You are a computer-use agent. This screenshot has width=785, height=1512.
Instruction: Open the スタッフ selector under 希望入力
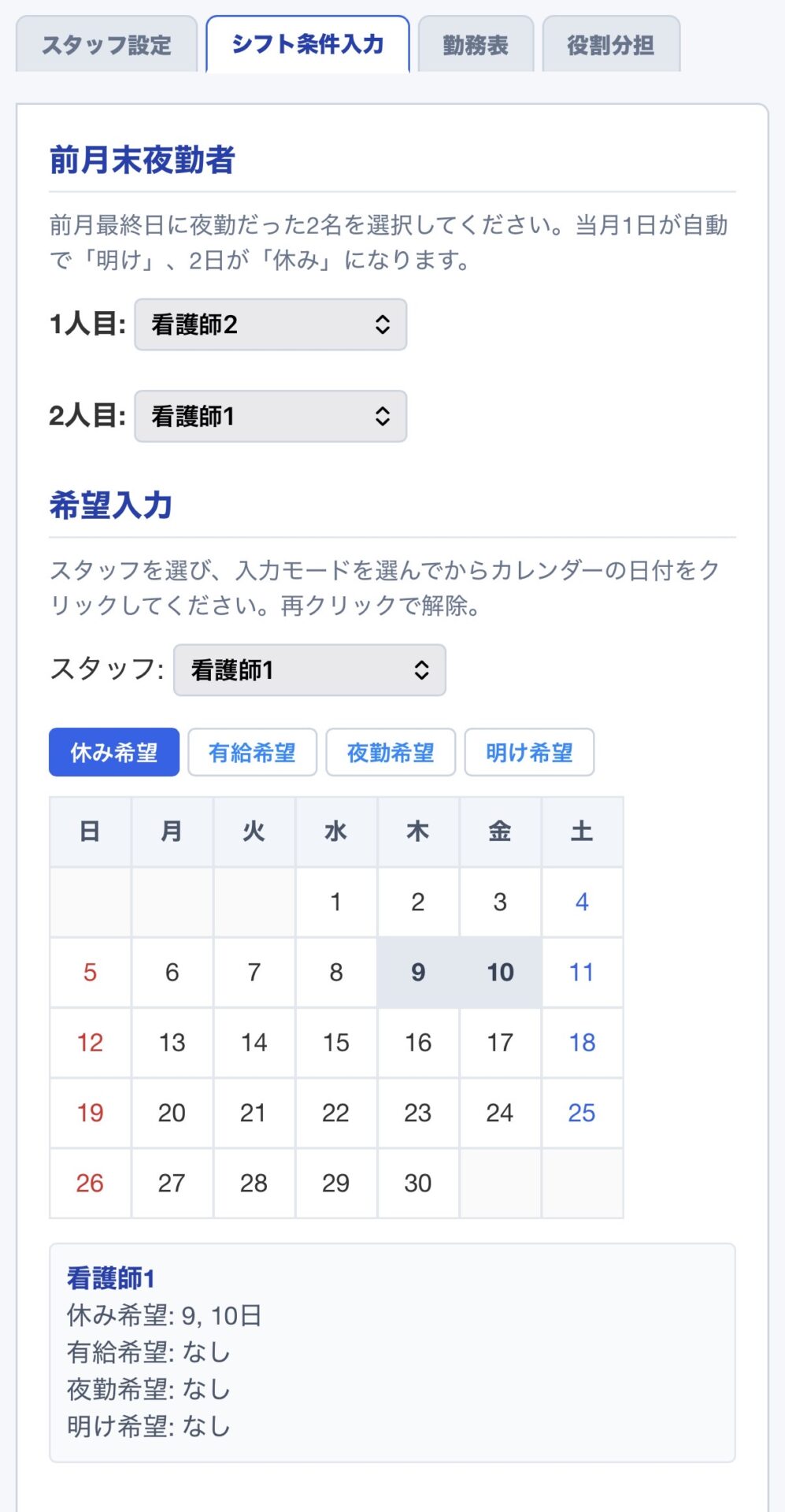pos(309,670)
